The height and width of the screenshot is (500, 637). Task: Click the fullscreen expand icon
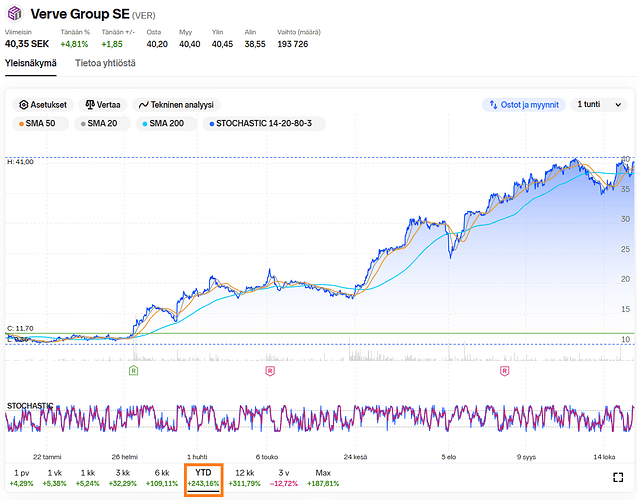(618, 478)
